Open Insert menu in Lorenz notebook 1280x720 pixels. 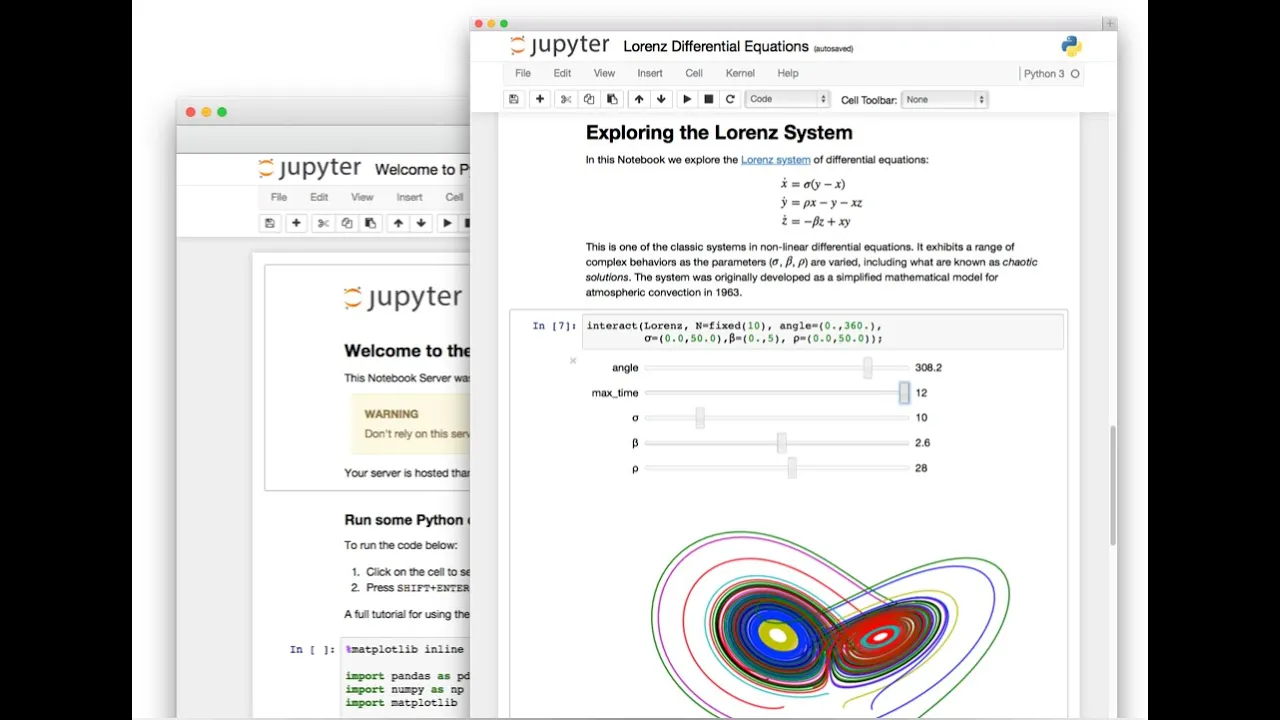[x=650, y=73]
